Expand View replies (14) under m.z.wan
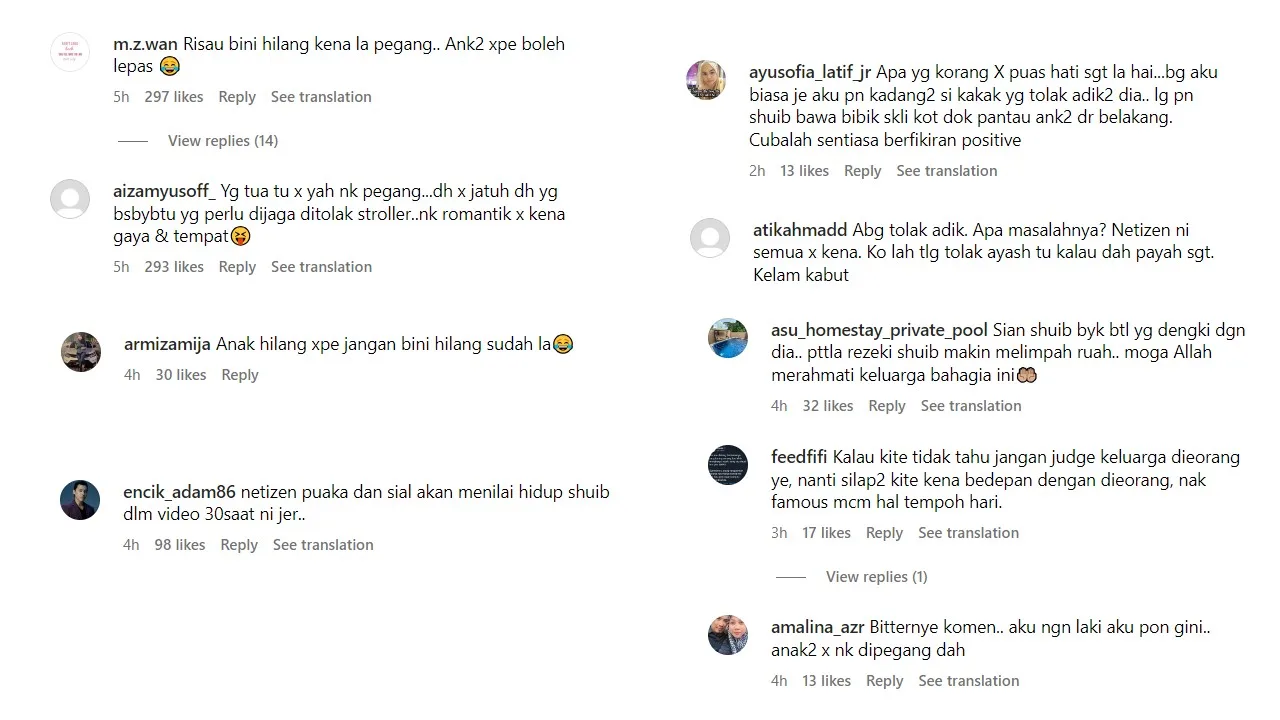 [x=223, y=141]
